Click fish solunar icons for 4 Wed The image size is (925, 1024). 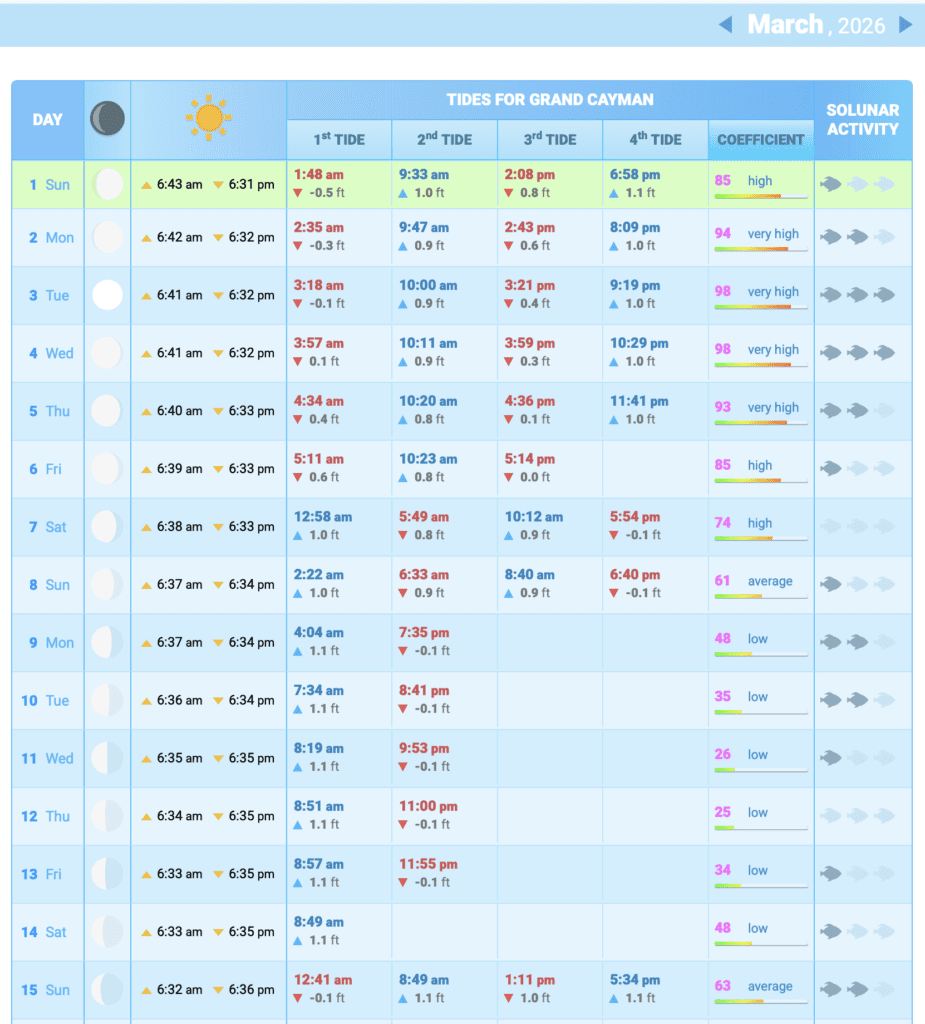tap(856, 352)
